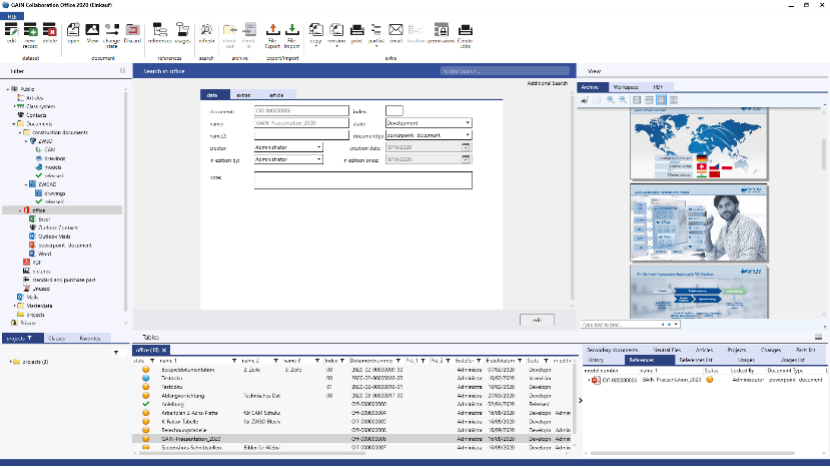Click the email icon

click(x=396, y=30)
